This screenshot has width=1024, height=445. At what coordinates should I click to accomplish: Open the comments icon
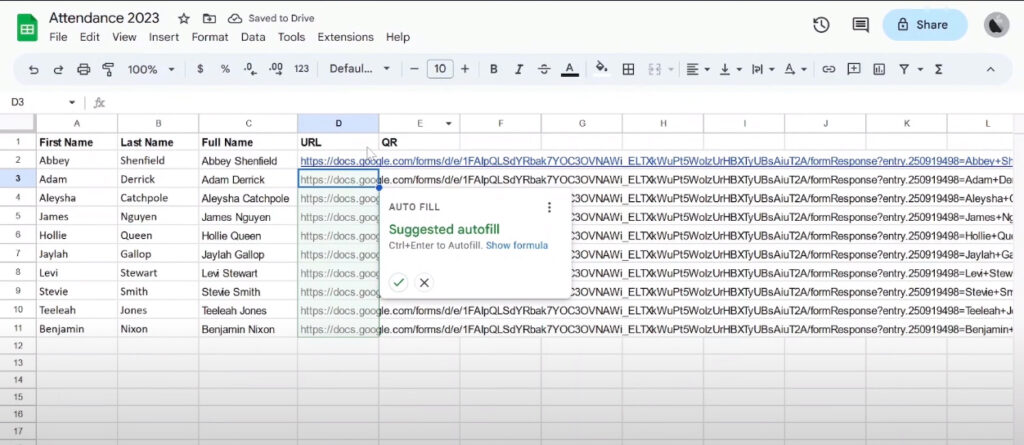pos(859,25)
